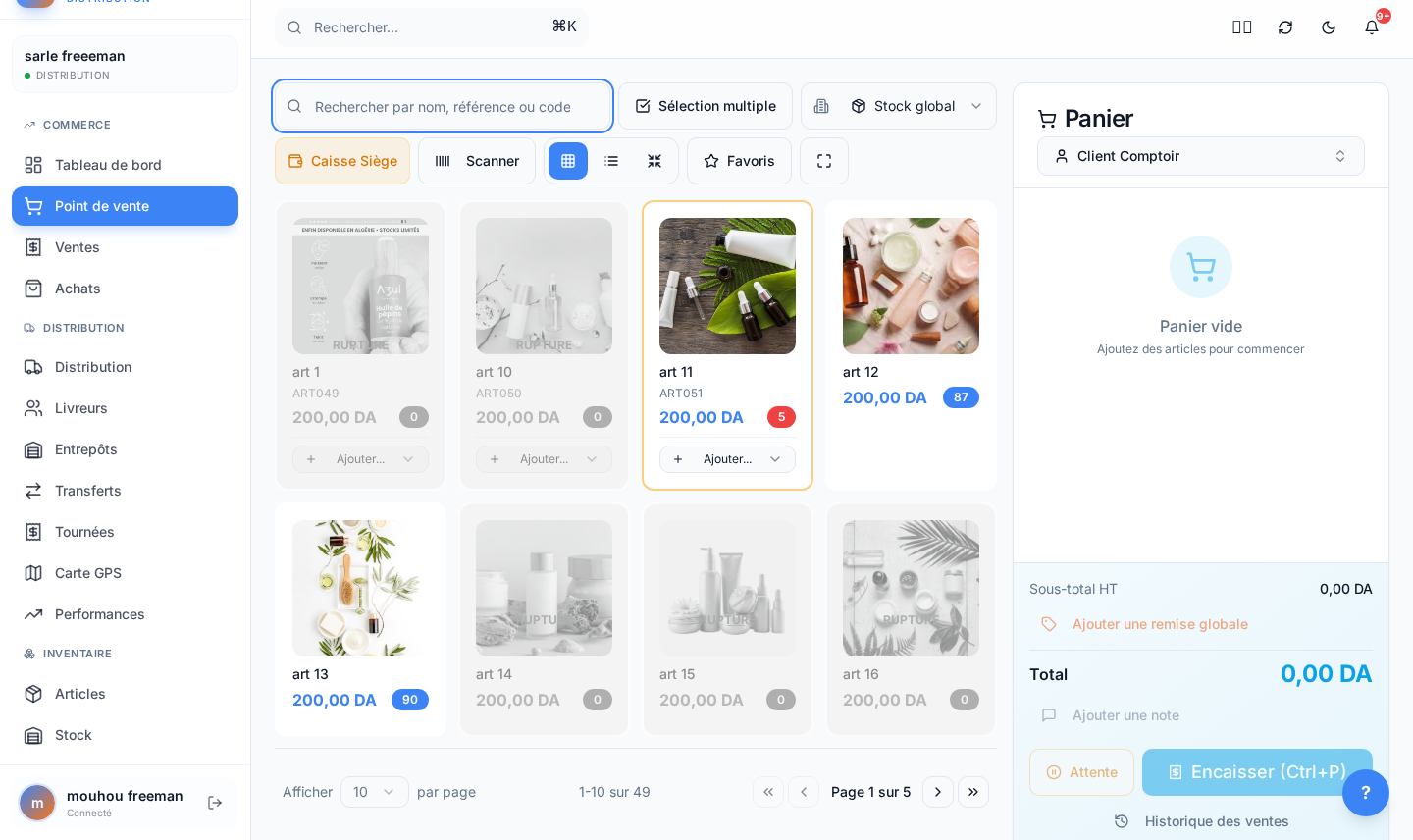Show Favoris products
Screen dimensions: 1413x840
click(739, 161)
